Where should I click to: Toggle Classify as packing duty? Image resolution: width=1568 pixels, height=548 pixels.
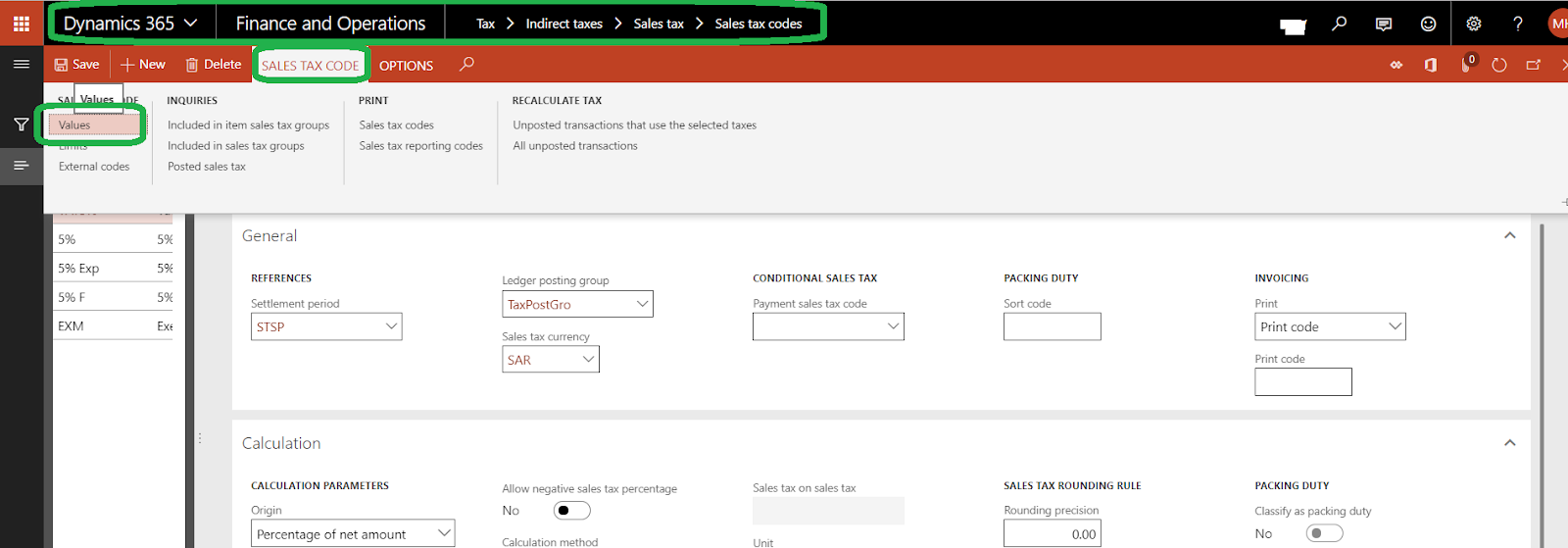[1324, 533]
